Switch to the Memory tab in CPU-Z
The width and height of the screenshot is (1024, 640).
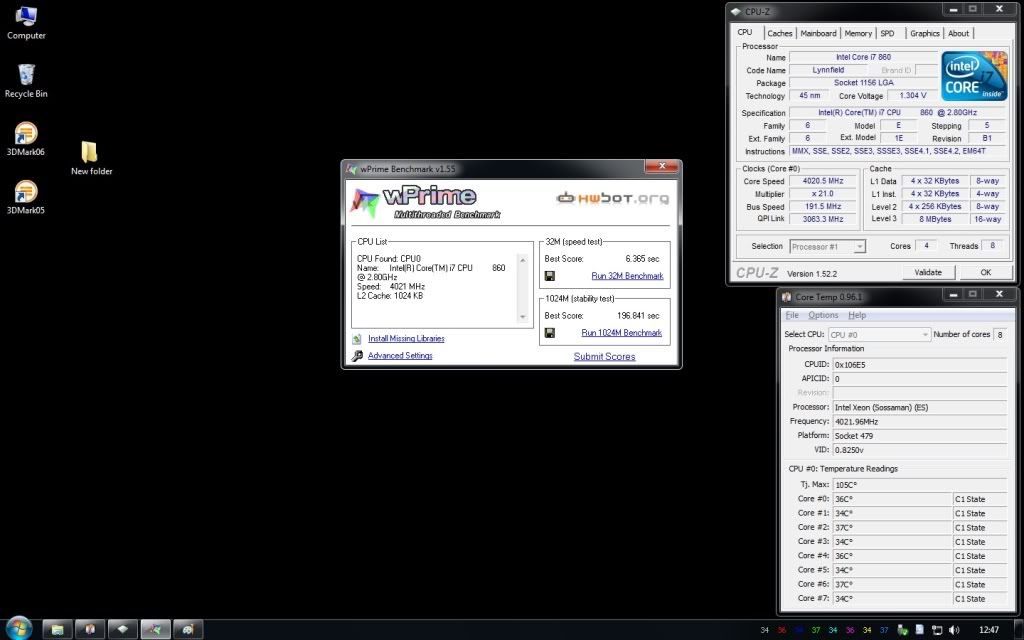pyautogui.click(x=858, y=33)
